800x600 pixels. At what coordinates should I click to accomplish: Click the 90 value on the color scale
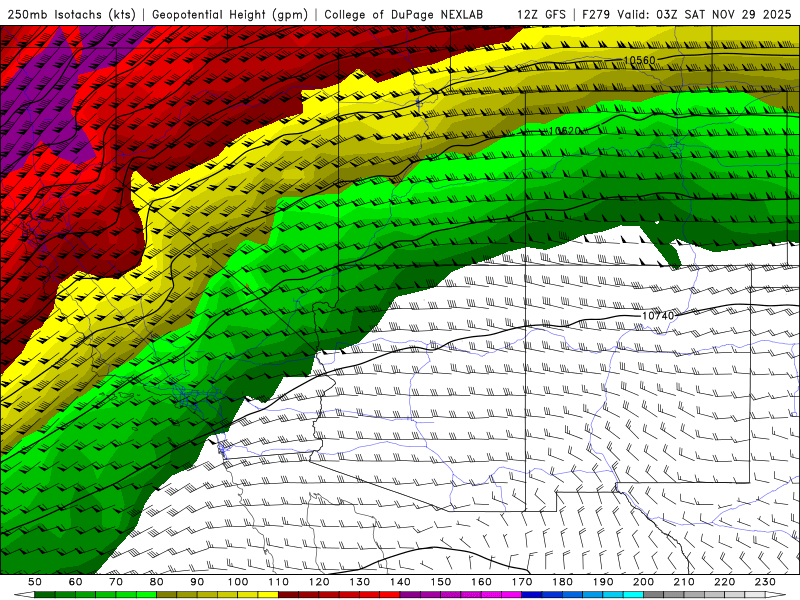[197, 582]
